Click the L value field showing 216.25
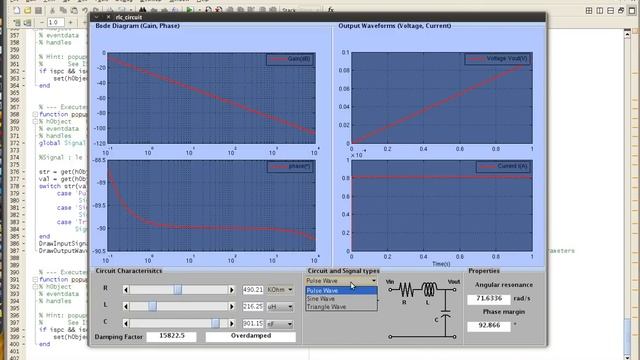The height and width of the screenshot is (360, 640). [253, 306]
